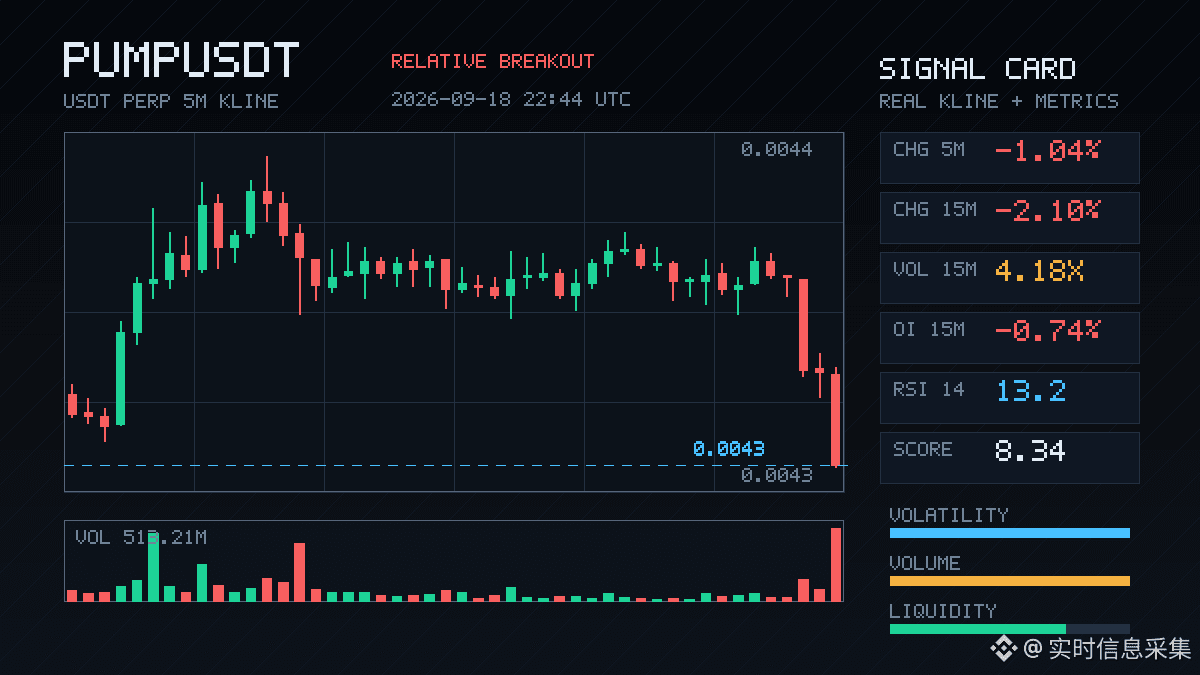Click the green LIQUIDITY bar
1200x675 pixels.
pos(978,629)
